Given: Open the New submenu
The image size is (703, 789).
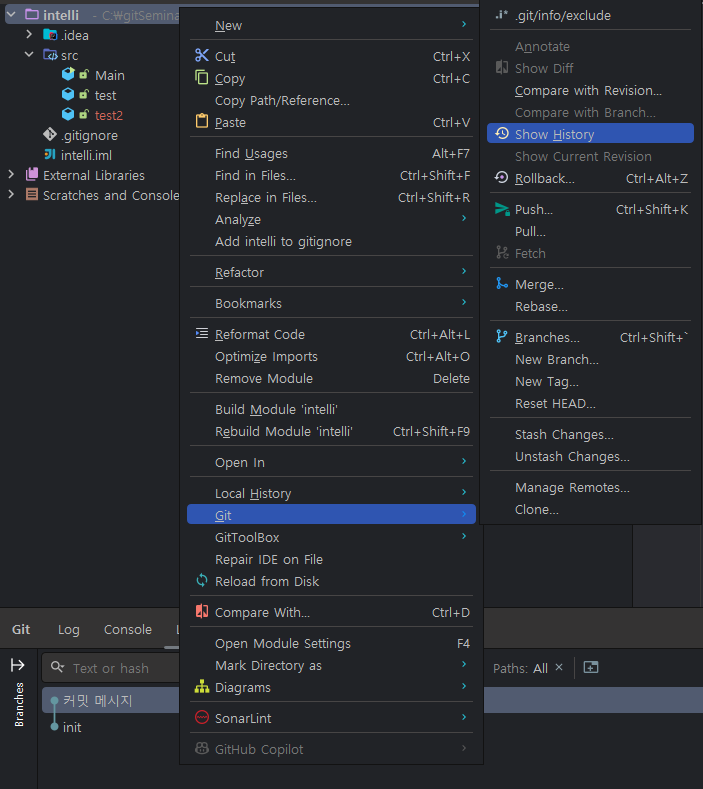Looking at the screenshot, I should (x=331, y=25).
